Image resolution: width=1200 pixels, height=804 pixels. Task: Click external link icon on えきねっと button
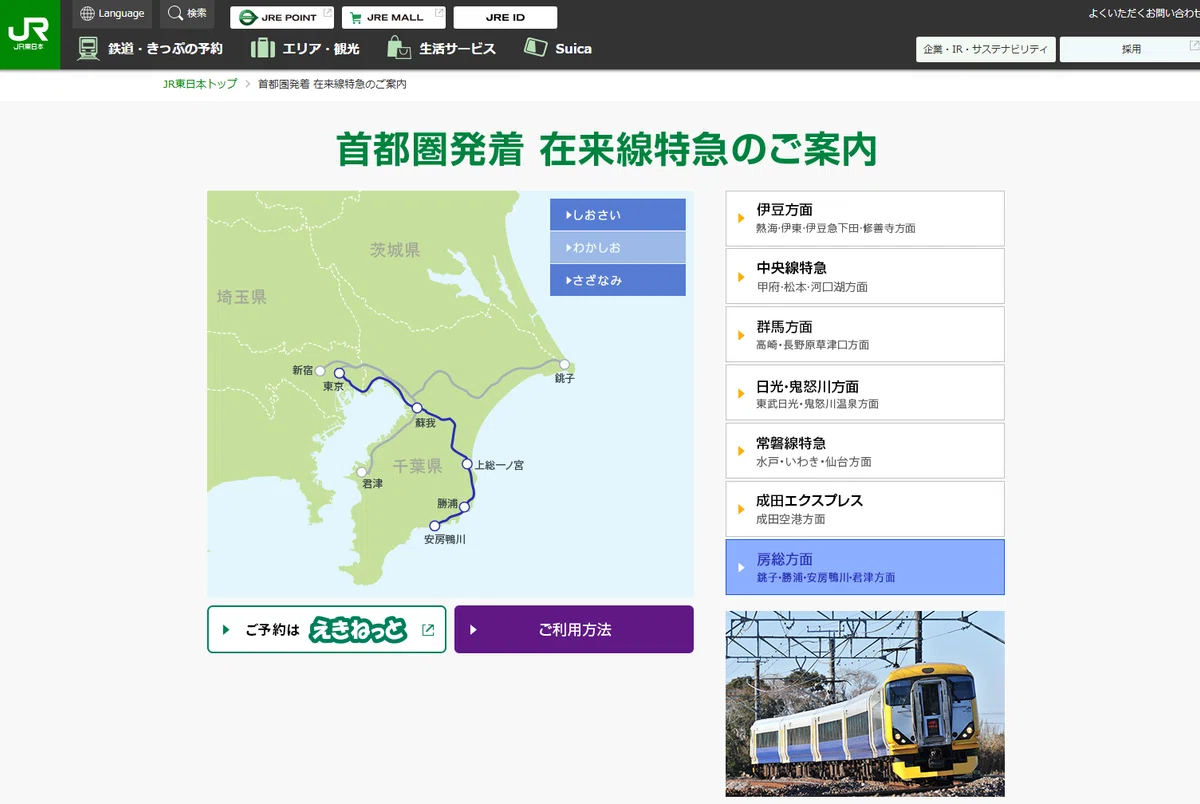pos(428,630)
